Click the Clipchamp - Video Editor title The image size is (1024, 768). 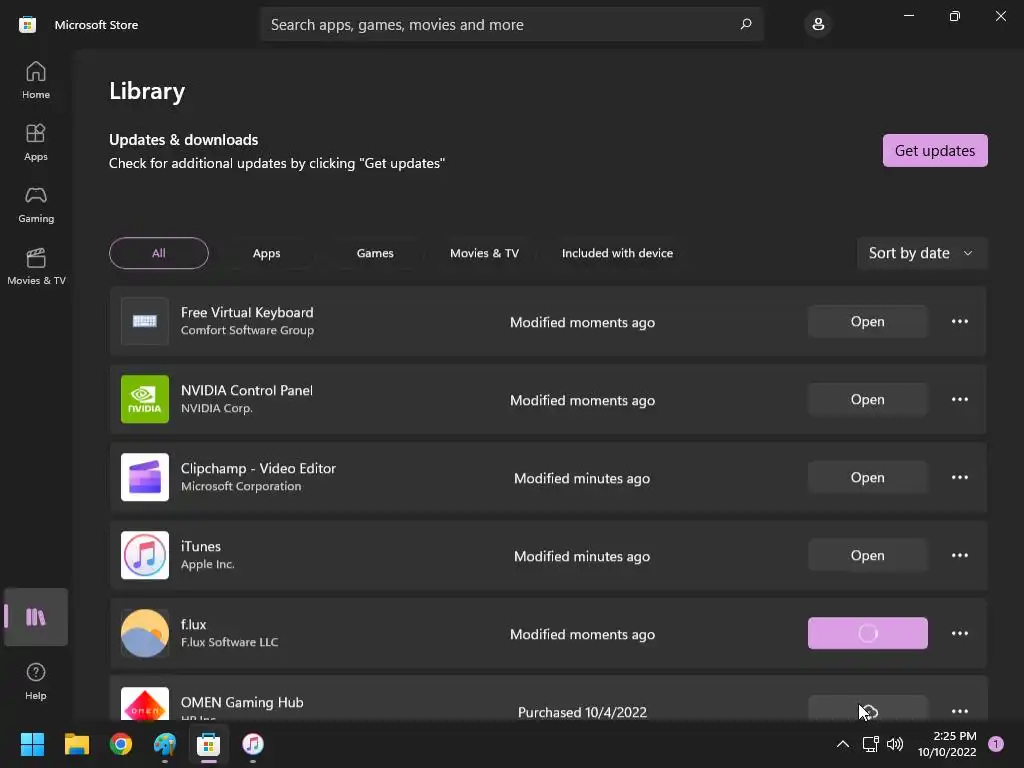coord(258,468)
